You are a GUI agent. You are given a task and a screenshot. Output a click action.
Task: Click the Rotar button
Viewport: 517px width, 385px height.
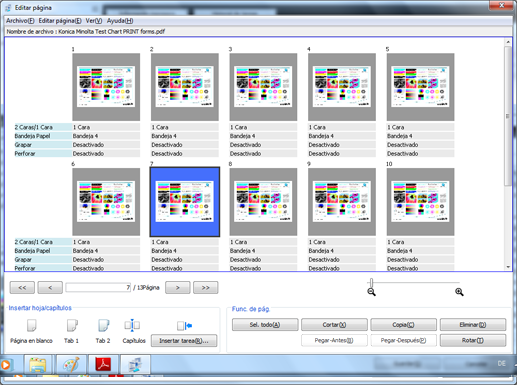click(473, 340)
